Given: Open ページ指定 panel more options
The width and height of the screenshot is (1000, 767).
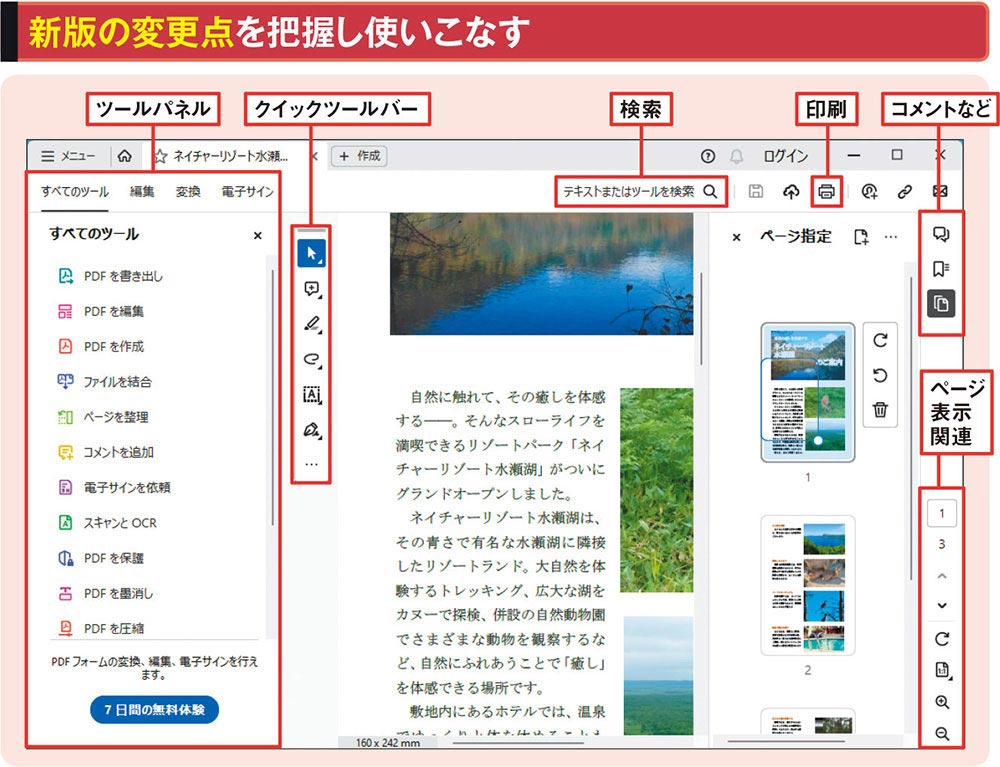Looking at the screenshot, I should tap(891, 237).
